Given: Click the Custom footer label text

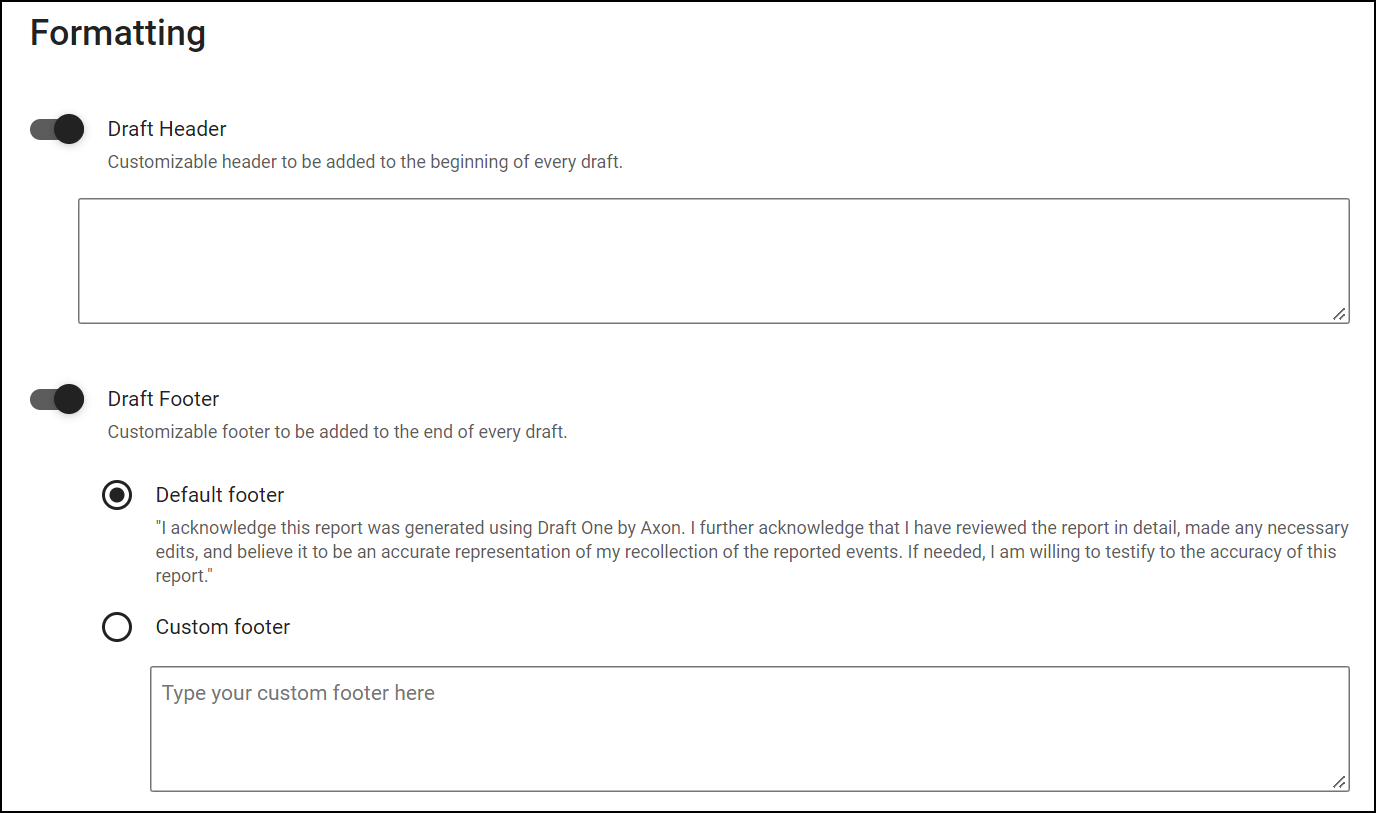Looking at the screenshot, I should point(222,627).
